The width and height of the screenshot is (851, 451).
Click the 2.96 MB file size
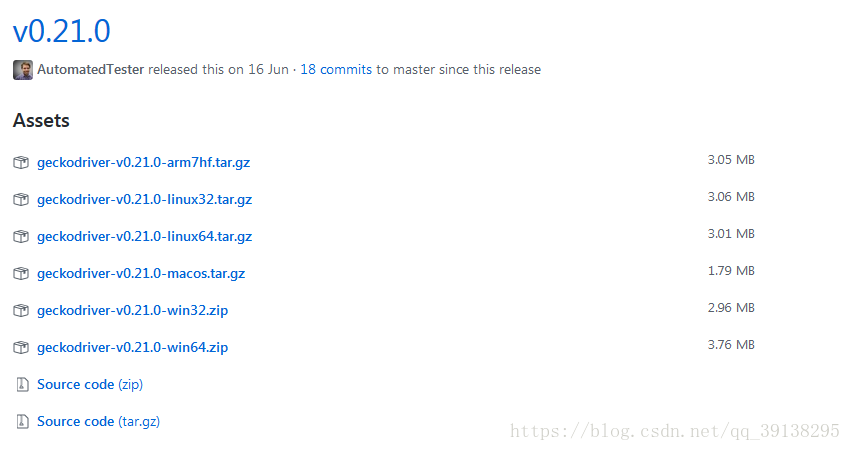point(731,307)
